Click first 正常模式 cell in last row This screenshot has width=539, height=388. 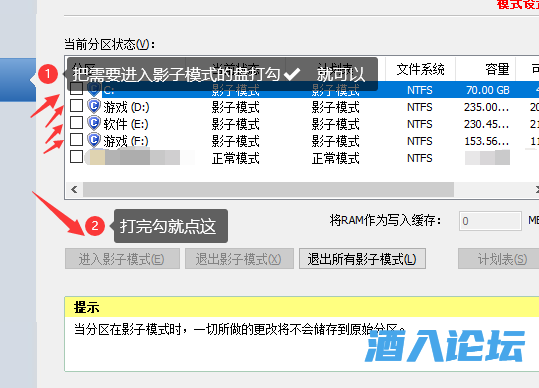pyautogui.click(x=235, y=158)
